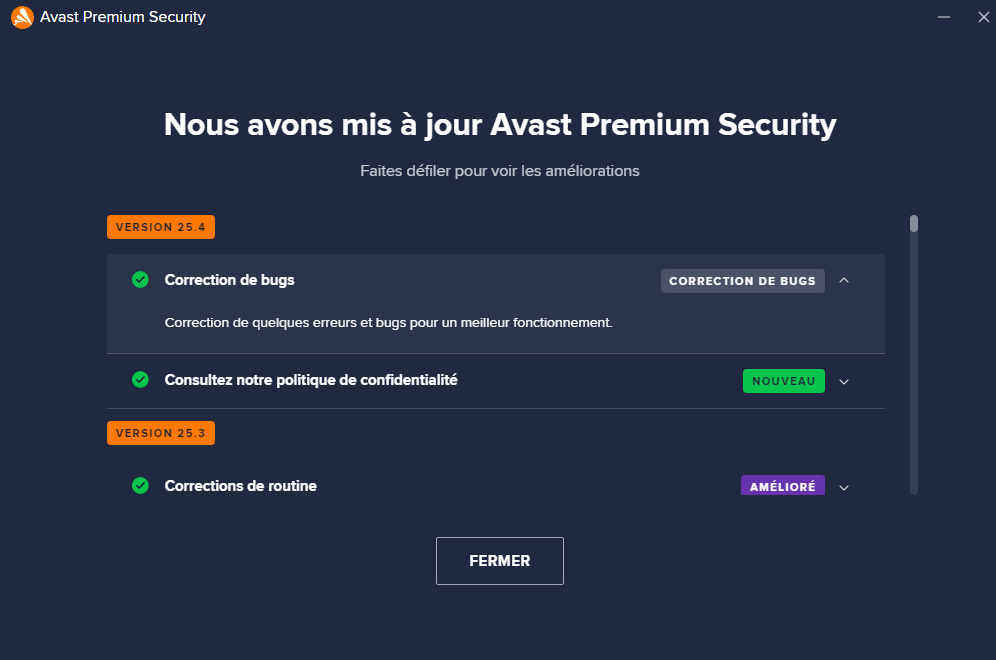Expand the politique de confidentialité chevron

point(844,382)
